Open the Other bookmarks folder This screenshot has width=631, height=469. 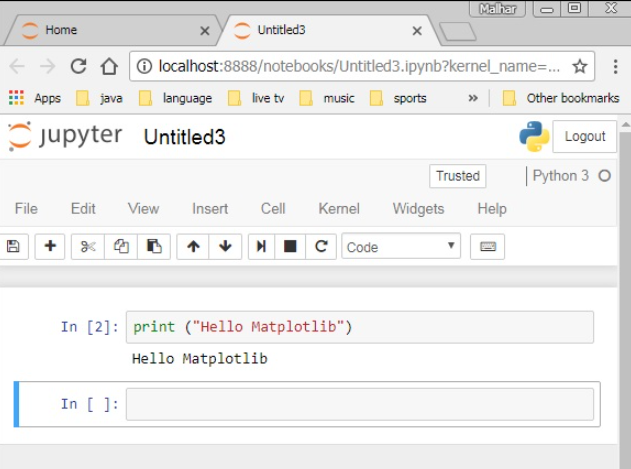click(561, 98)
